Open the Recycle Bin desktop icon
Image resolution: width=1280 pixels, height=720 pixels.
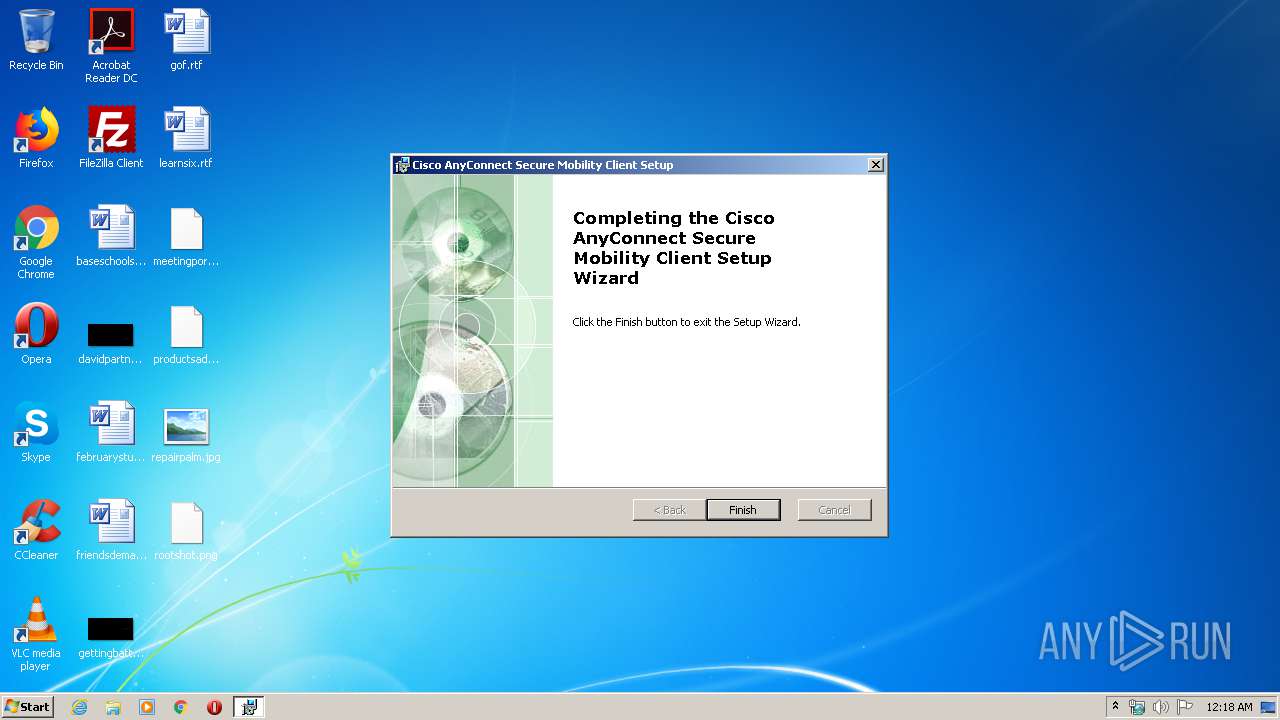point(36,40)
